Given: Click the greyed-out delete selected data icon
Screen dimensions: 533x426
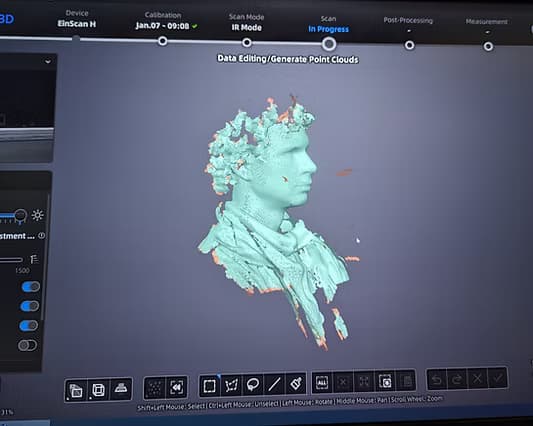Looking at the screenshot, I should (406, 380).
